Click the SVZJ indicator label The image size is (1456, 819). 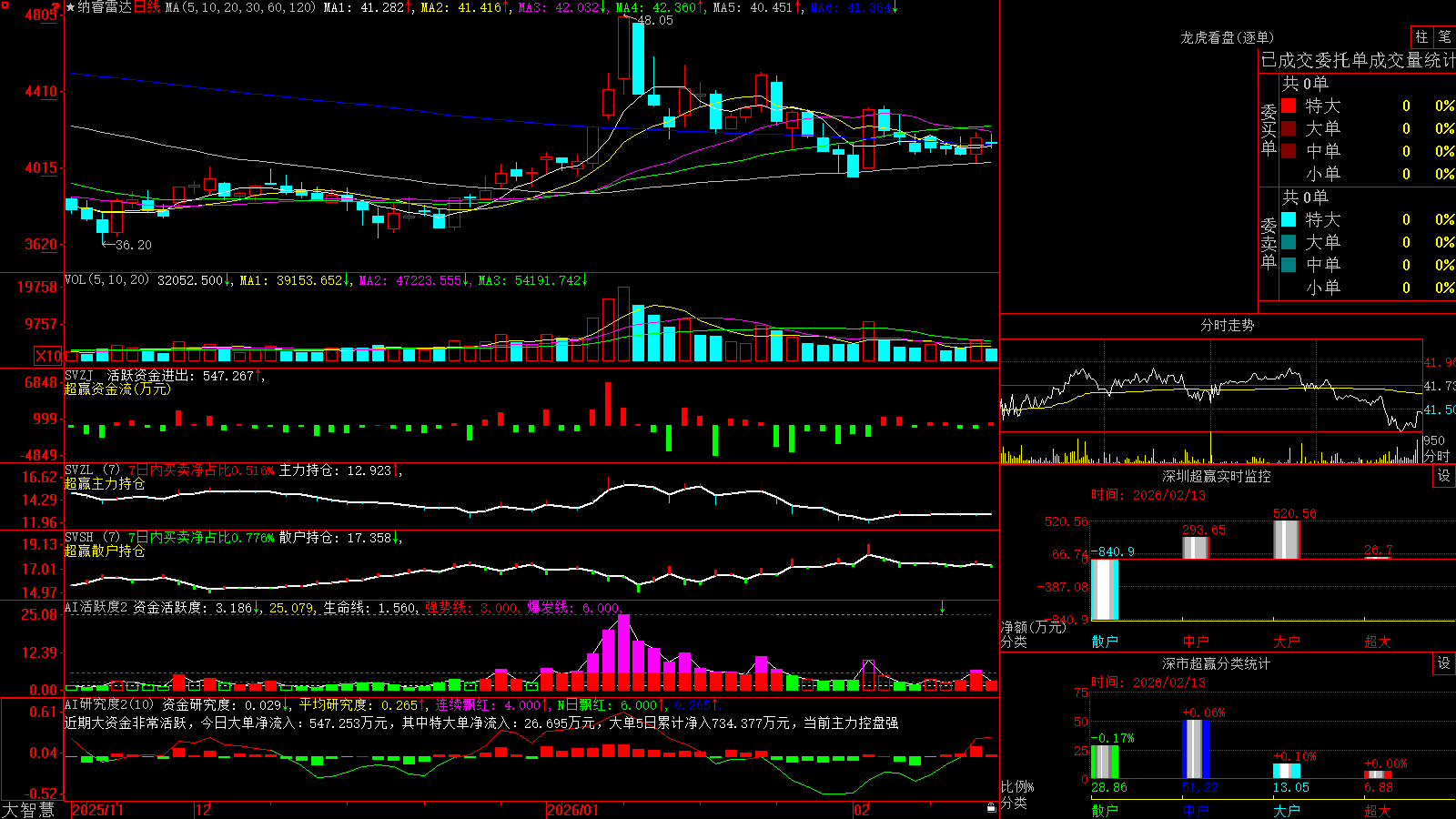tap(79, 376)
